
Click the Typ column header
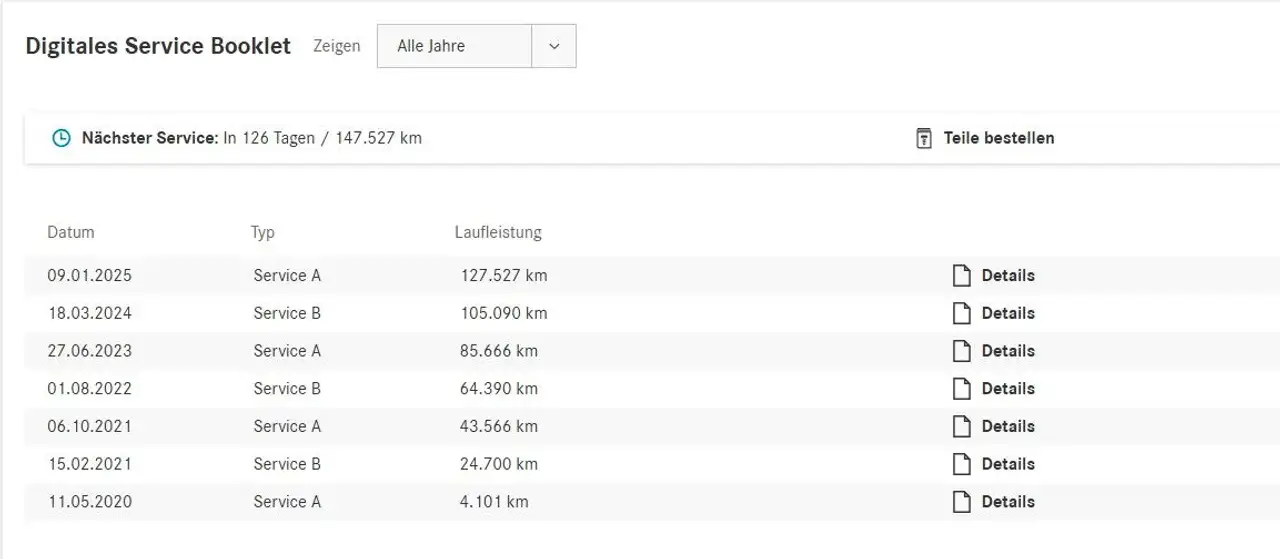click(262, 233)
